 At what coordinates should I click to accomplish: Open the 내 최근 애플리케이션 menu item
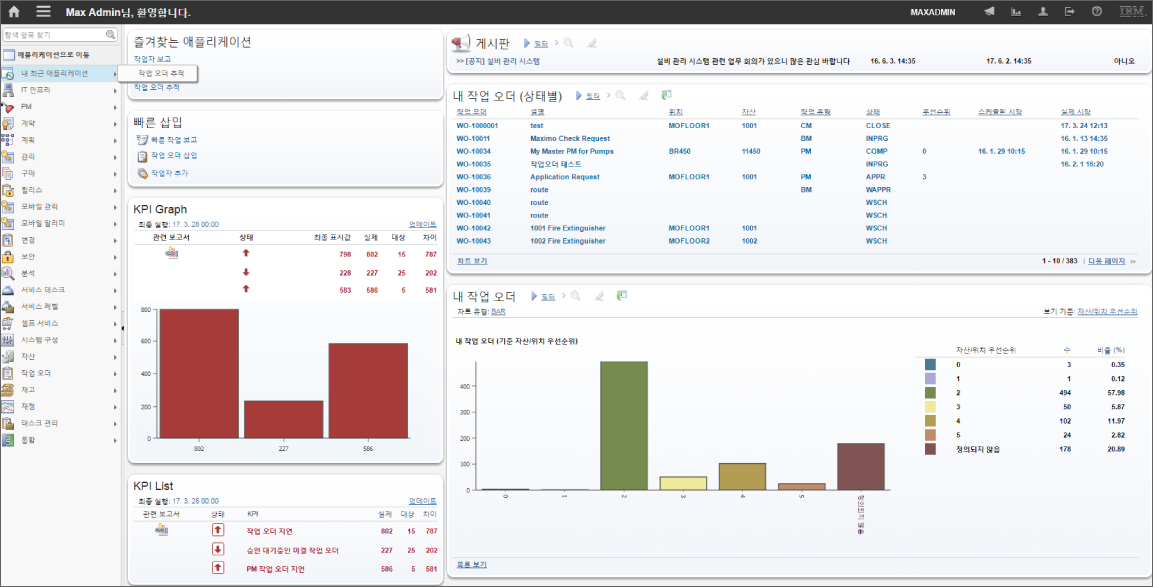[x=60, y=74]
